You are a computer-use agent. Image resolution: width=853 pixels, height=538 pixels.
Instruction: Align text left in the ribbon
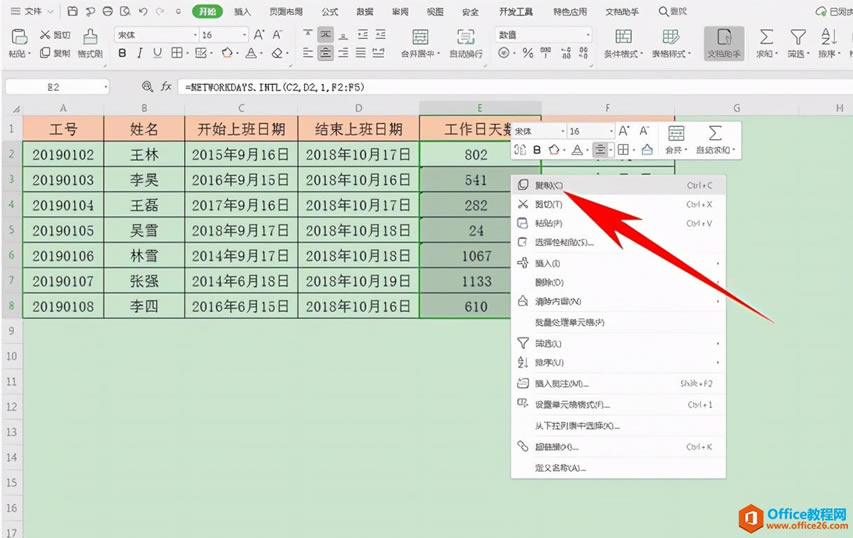point(308,53)
